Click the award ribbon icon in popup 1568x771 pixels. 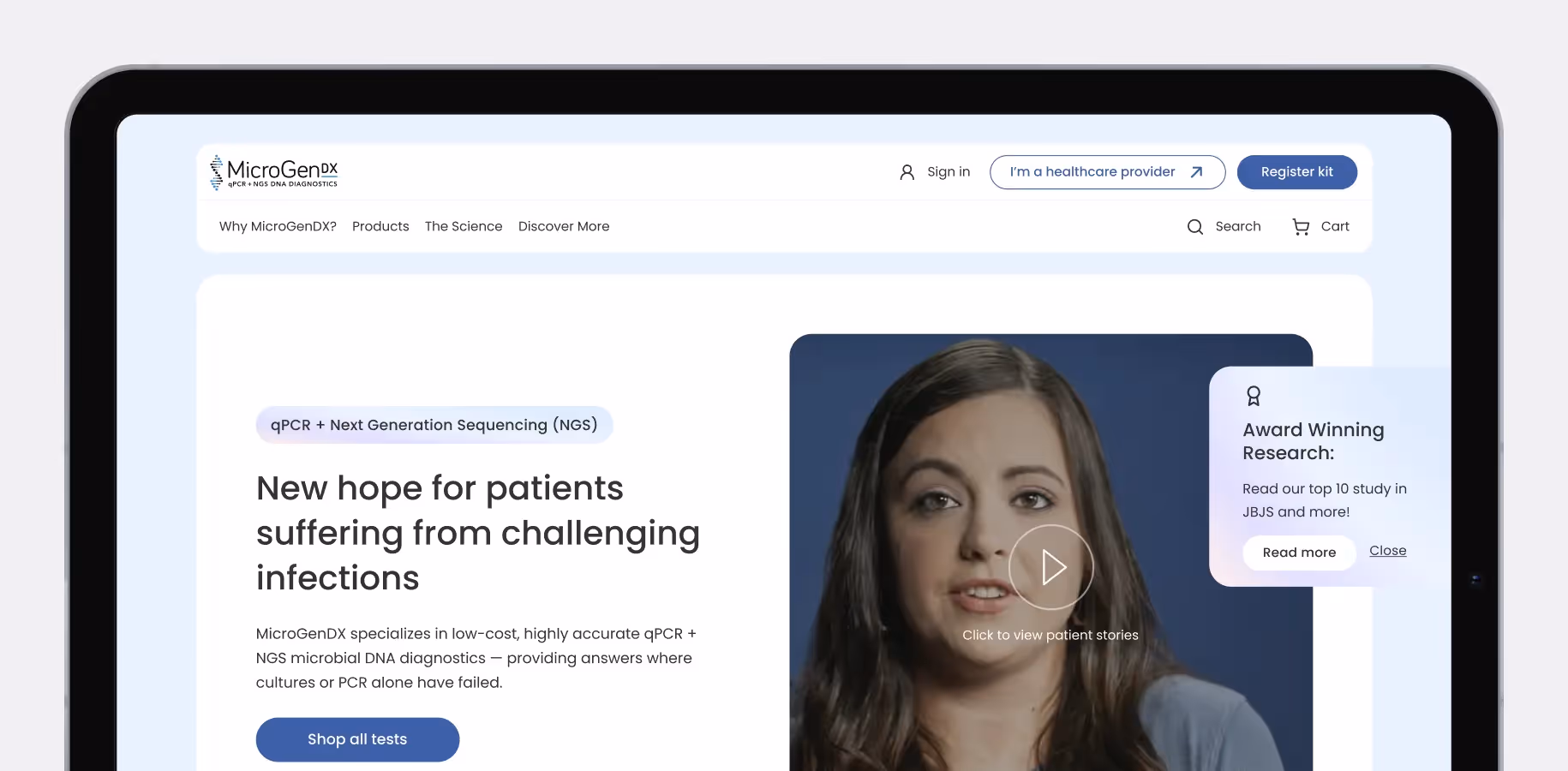1254,396
